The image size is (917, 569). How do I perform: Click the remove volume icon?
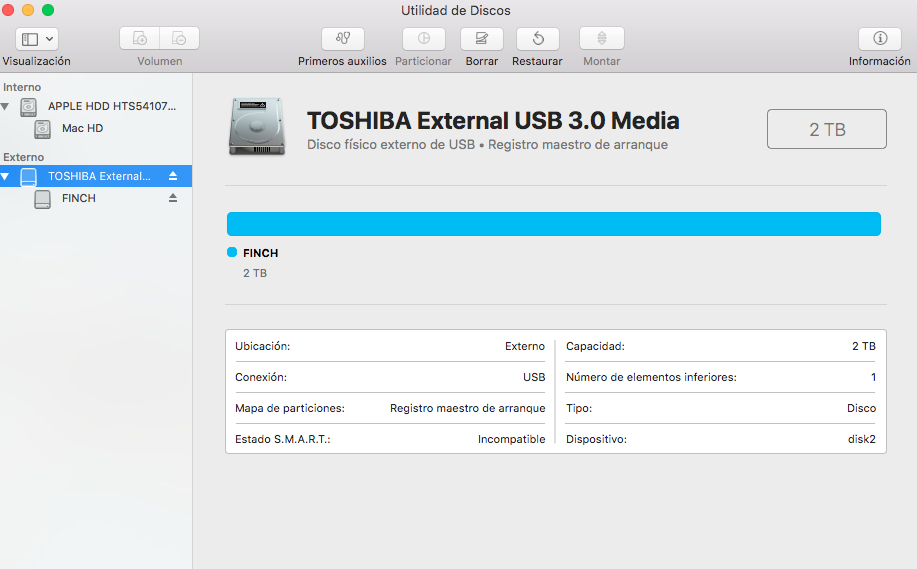[179, 39]
